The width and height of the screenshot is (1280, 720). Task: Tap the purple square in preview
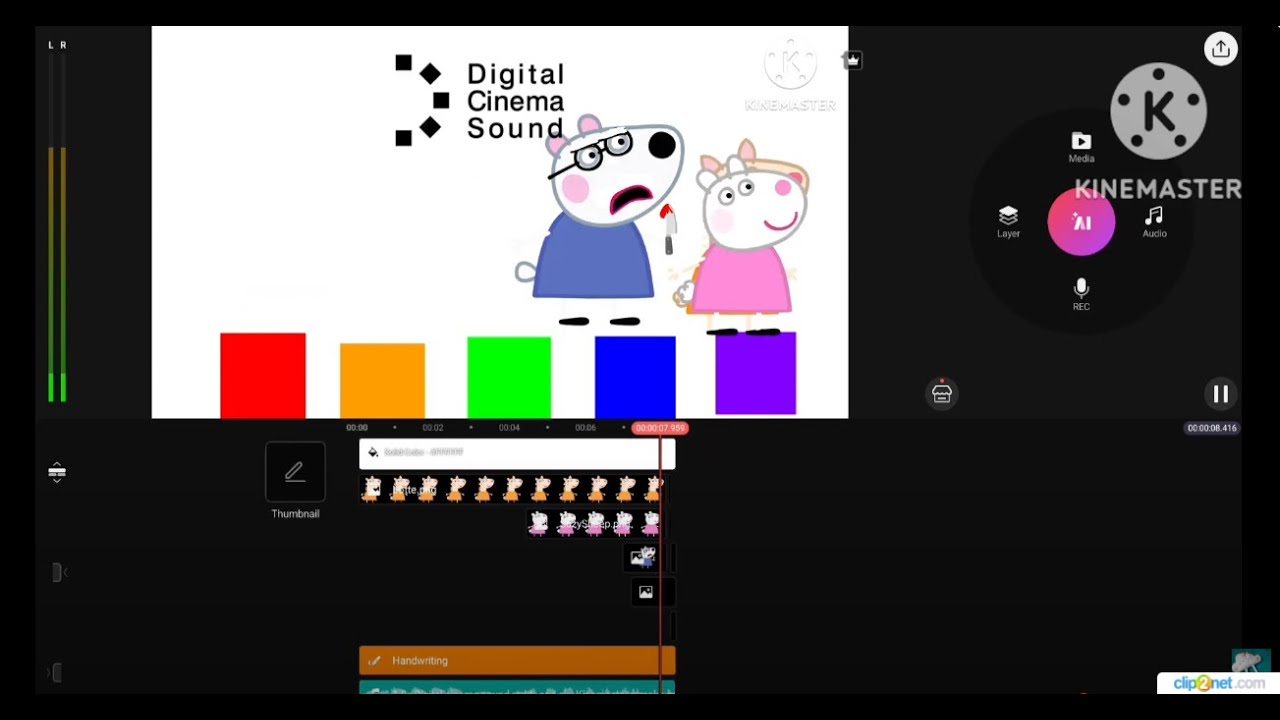pos(756,373)
